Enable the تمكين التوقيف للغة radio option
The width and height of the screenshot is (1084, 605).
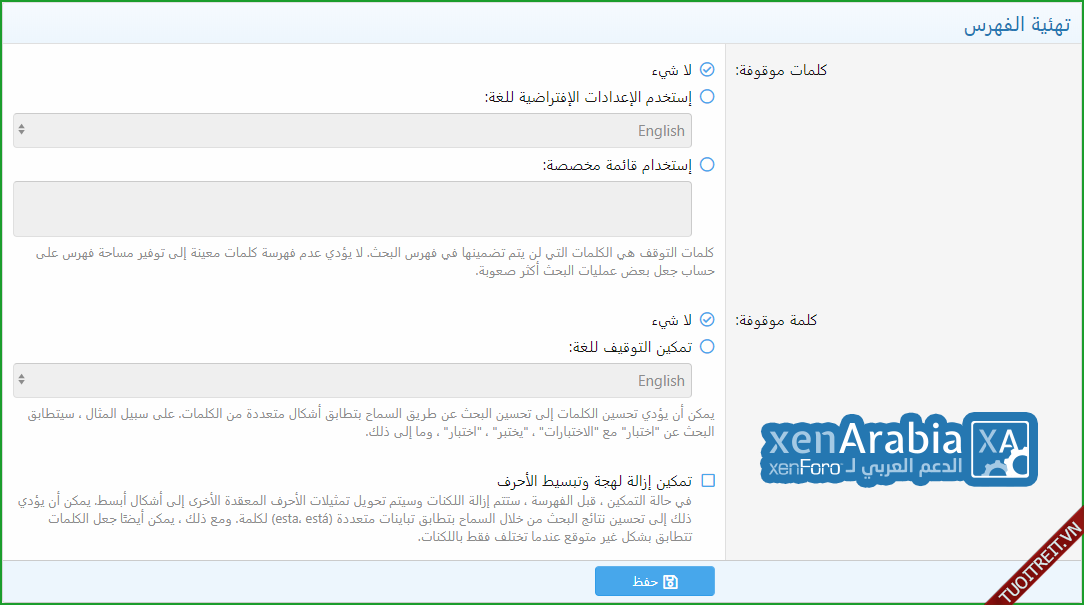click(707, 347)
